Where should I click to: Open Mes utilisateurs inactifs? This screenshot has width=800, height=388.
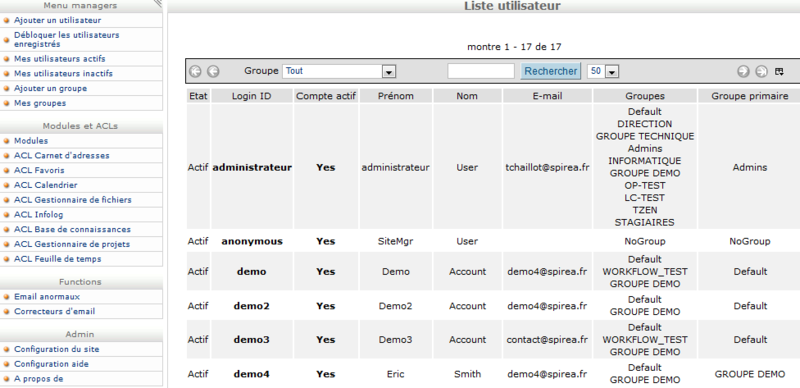[x=63, y=74]
